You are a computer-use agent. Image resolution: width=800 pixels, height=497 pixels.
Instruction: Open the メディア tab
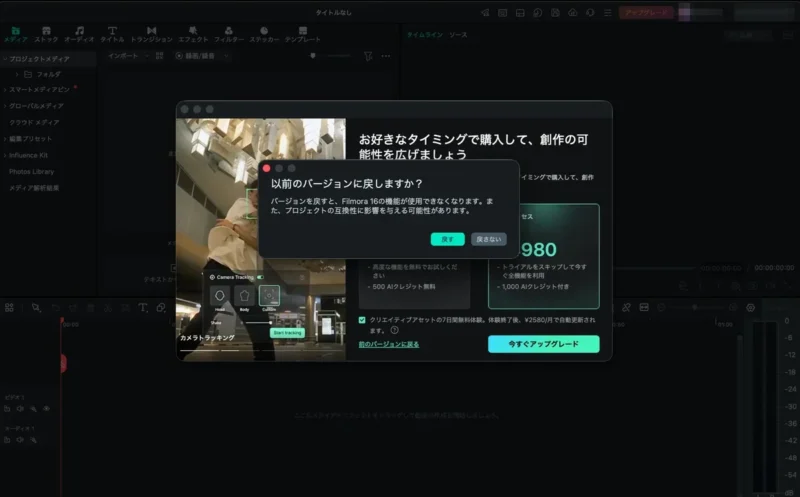[16, 34]
